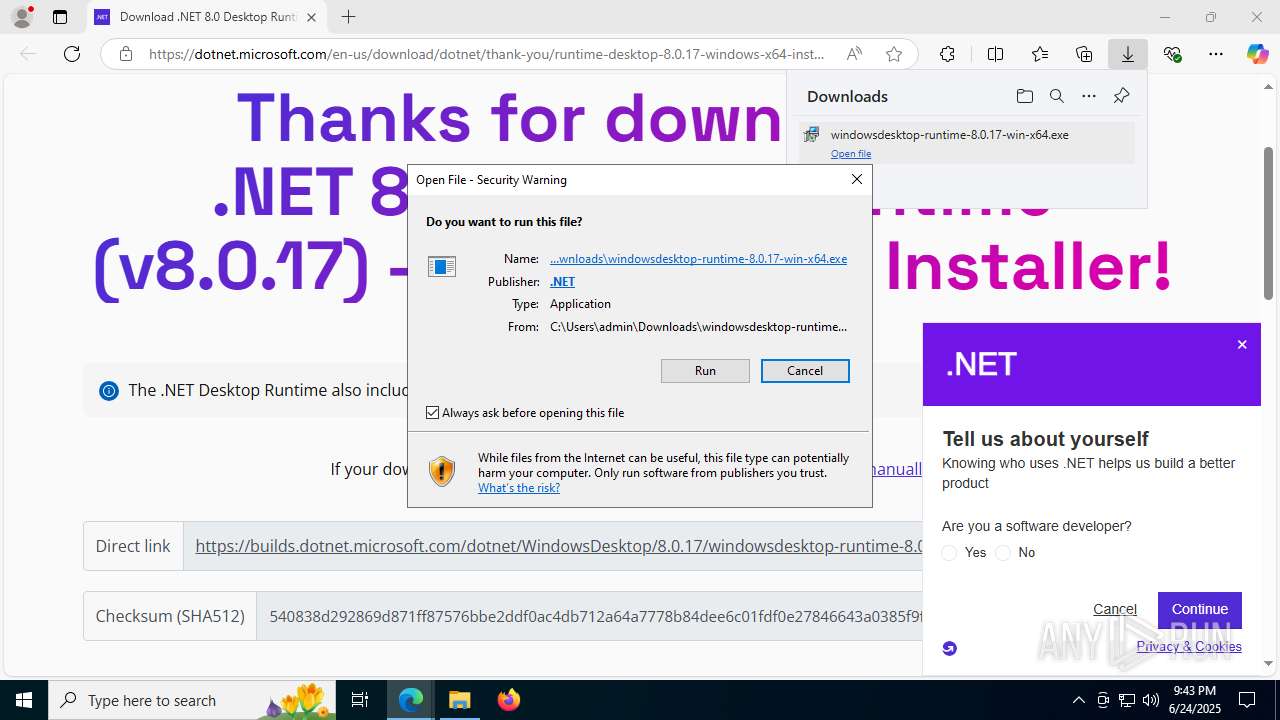Click the Downloads toolbar icon

pos(1128,54)
